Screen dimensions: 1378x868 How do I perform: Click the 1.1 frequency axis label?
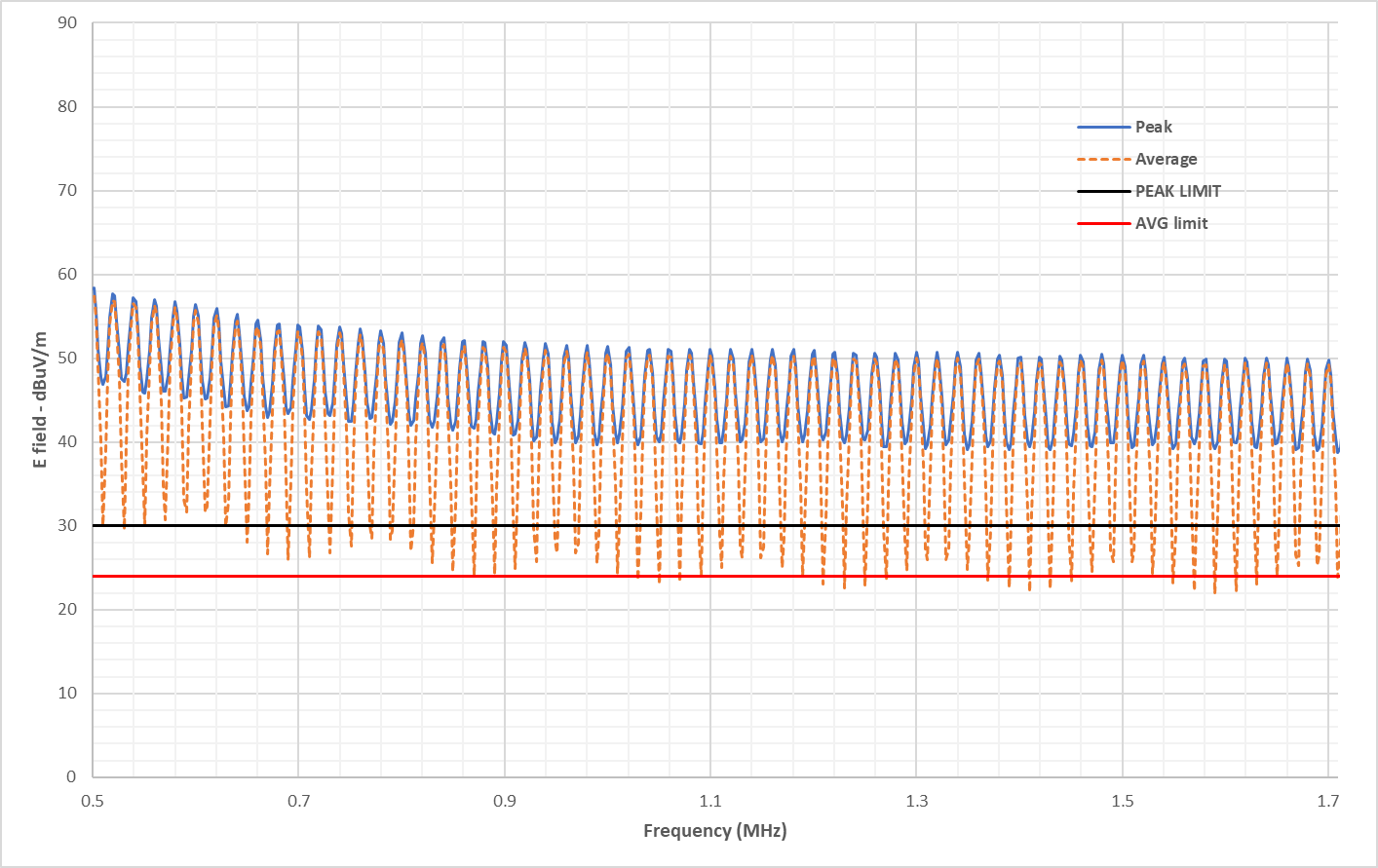(x=710, y=801)
